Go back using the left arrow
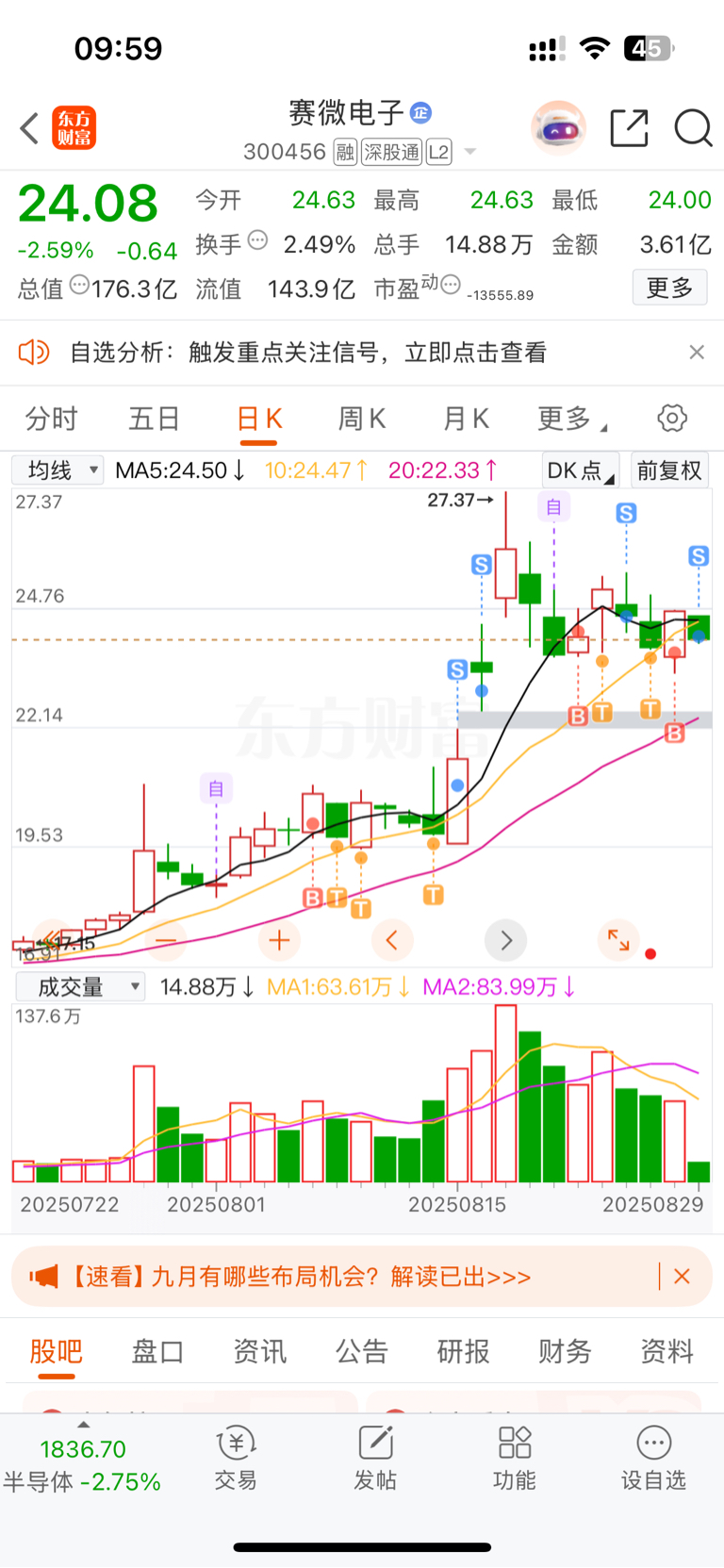Viewport: 724px width, 1568px height. click(x=29, y=128)
